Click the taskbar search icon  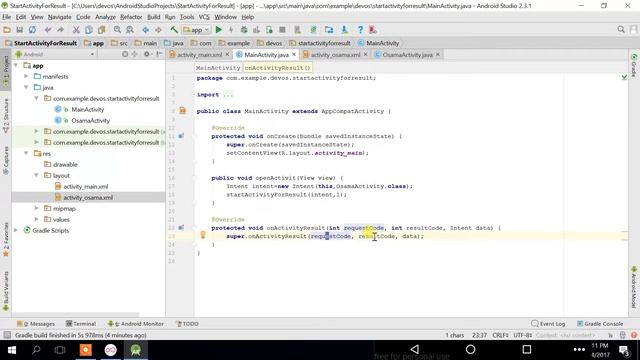(36, 350)
